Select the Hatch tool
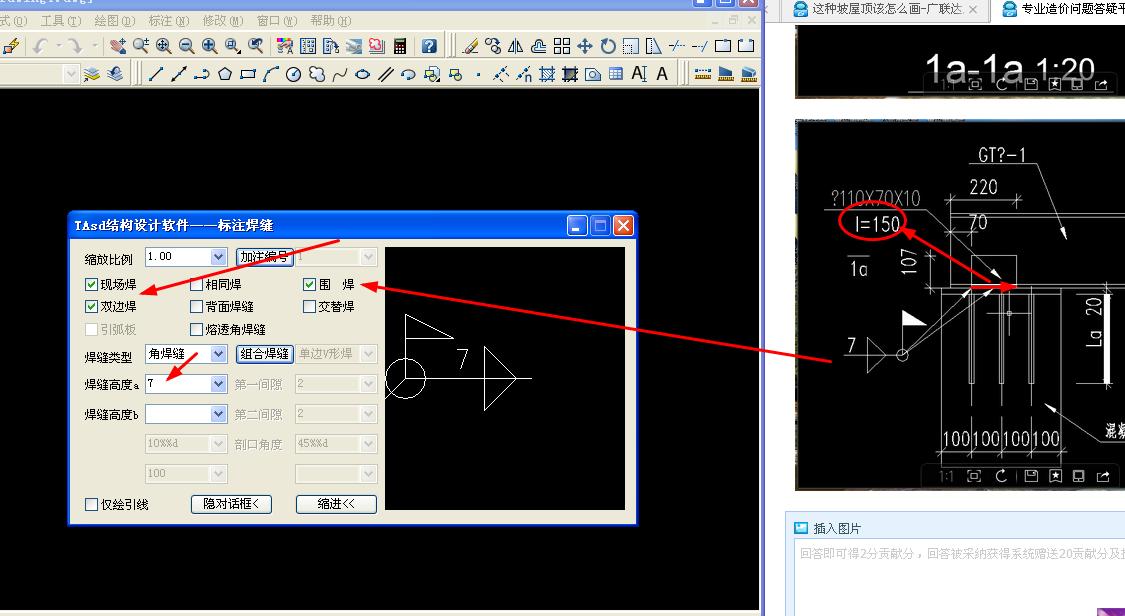This screenshot has height=616, width=1125. tap(547, 74)
